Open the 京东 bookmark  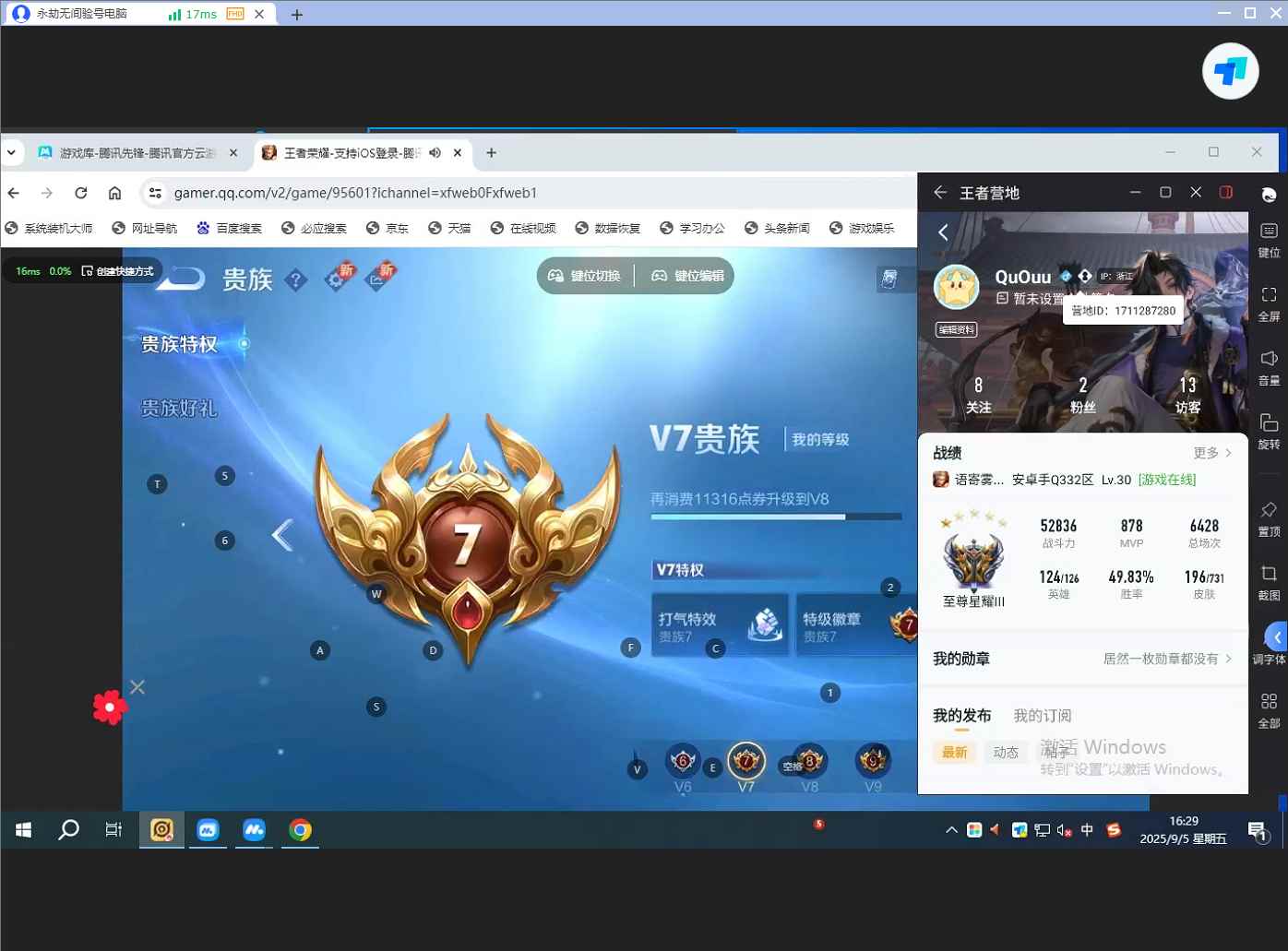pos(388,228)
